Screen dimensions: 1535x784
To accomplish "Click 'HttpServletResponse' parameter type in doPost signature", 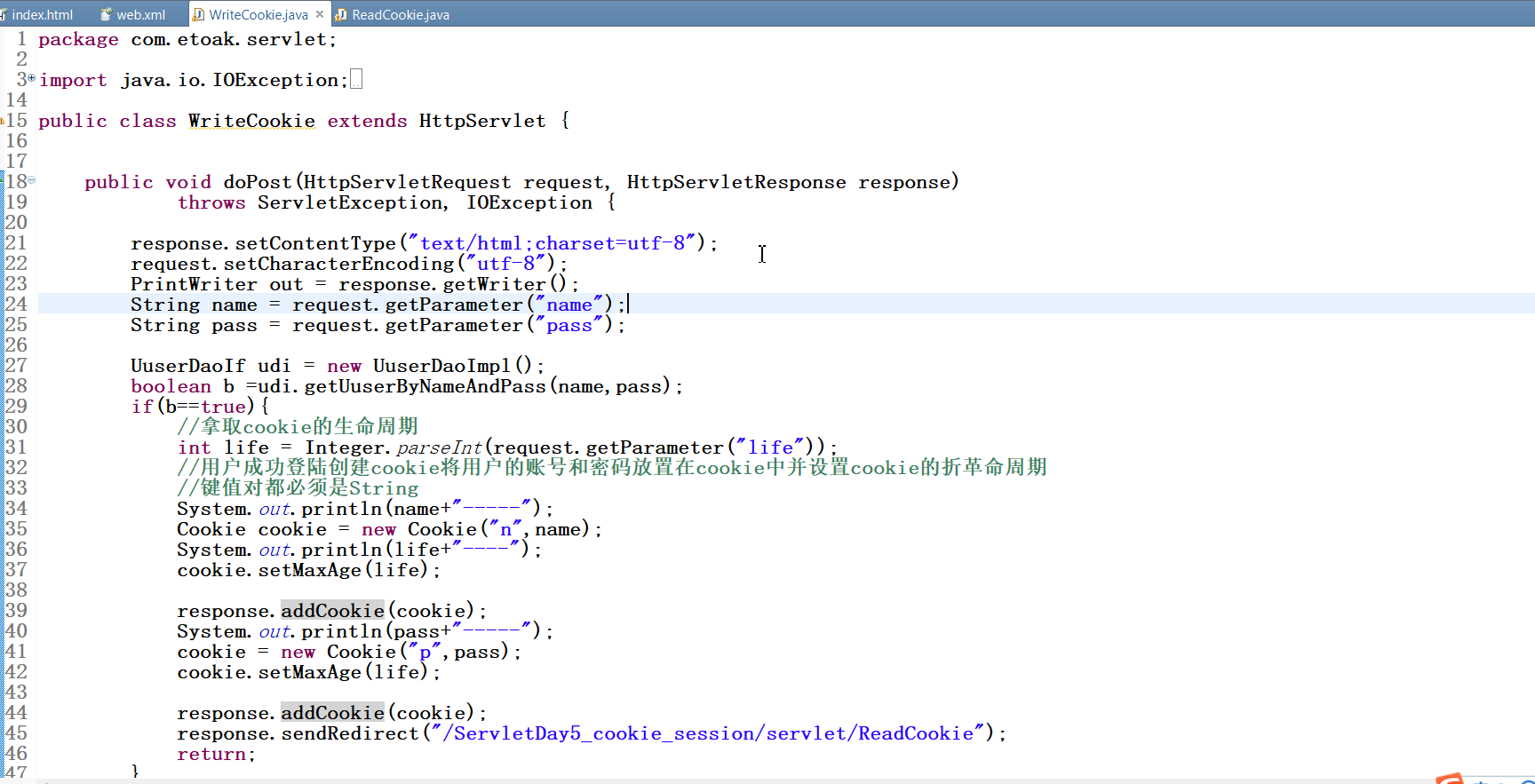I will pyautogui.click(x=736, y=182).
